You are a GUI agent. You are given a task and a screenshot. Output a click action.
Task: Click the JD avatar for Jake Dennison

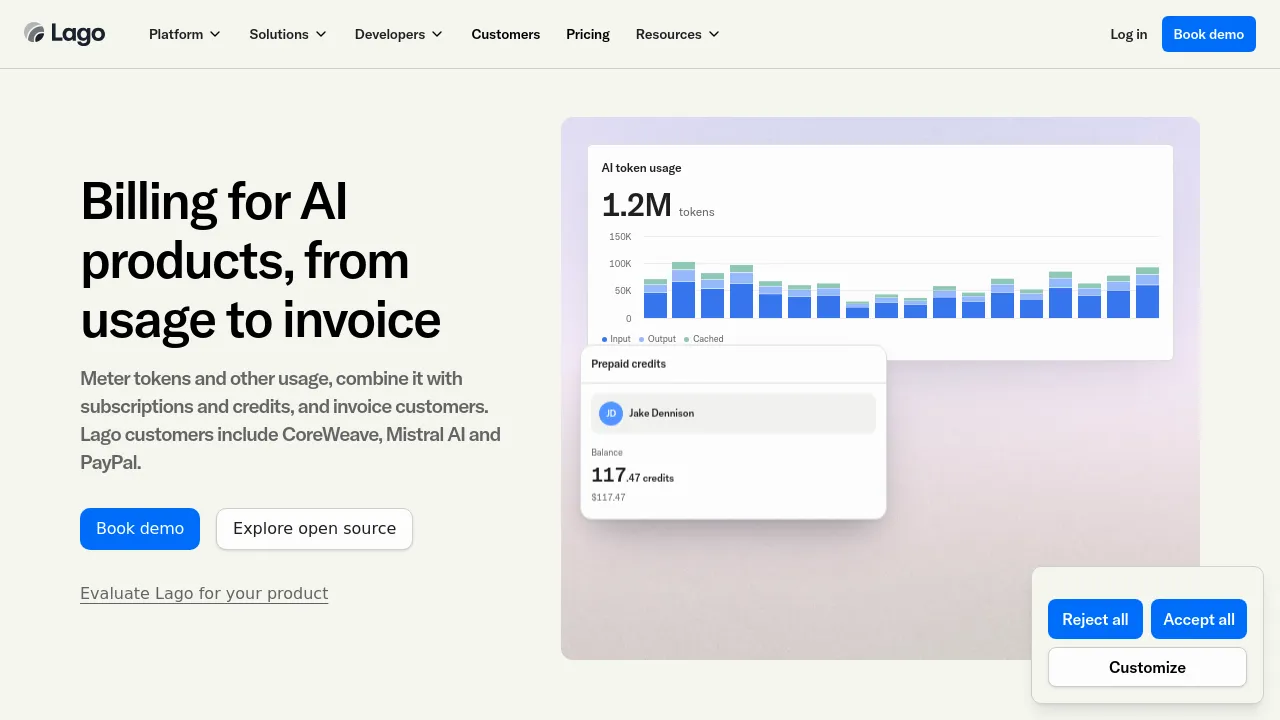tap(610, 413)
